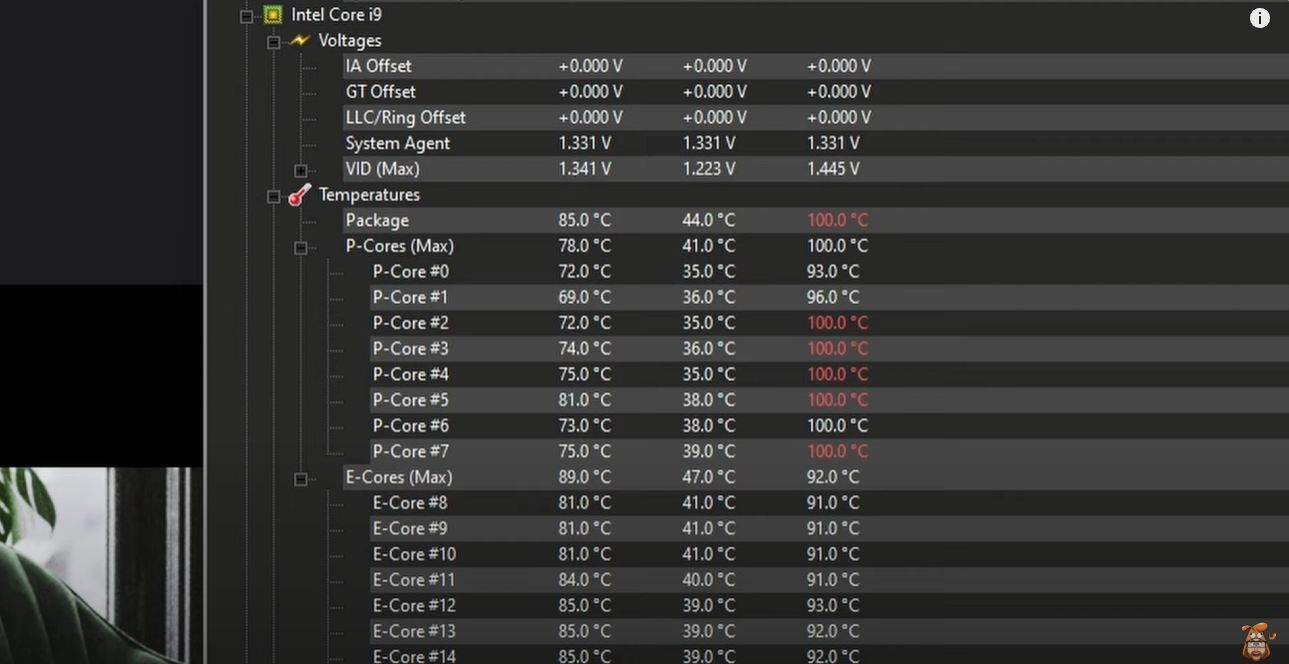The height and width of the screenshot is (664, 1289).
Task: Select the P-Core #2 row
Action: coord(828,323)
